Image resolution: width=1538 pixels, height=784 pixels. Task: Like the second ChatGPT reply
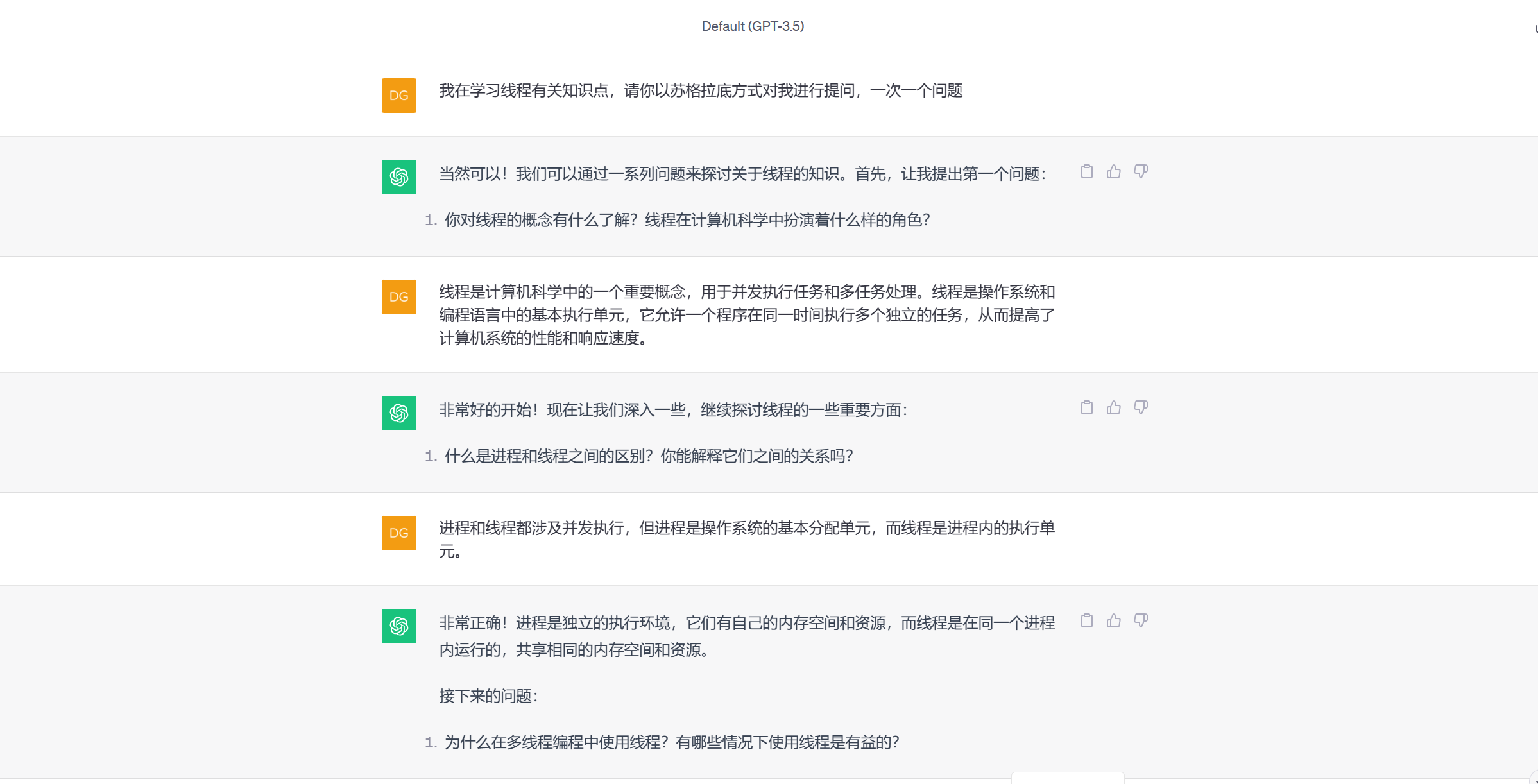(x=1113, y=407)
